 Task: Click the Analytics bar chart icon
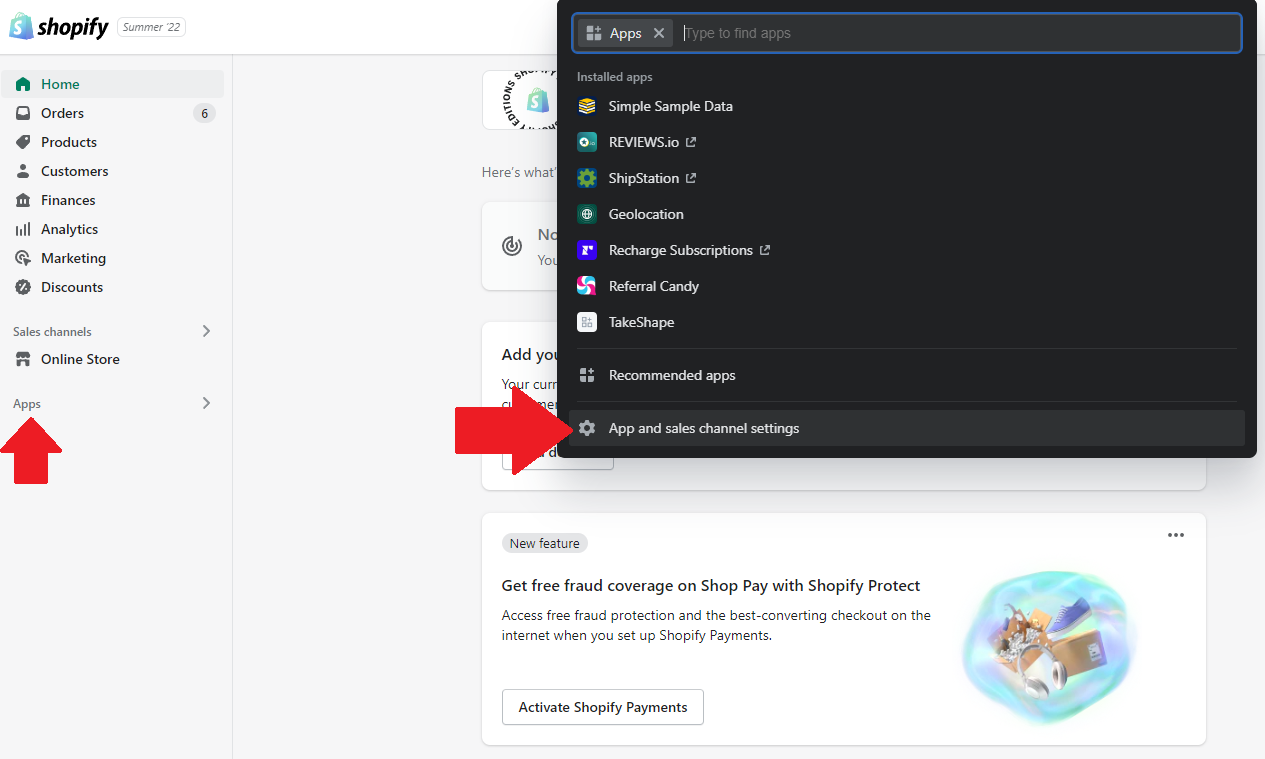[x=23, y=229]
